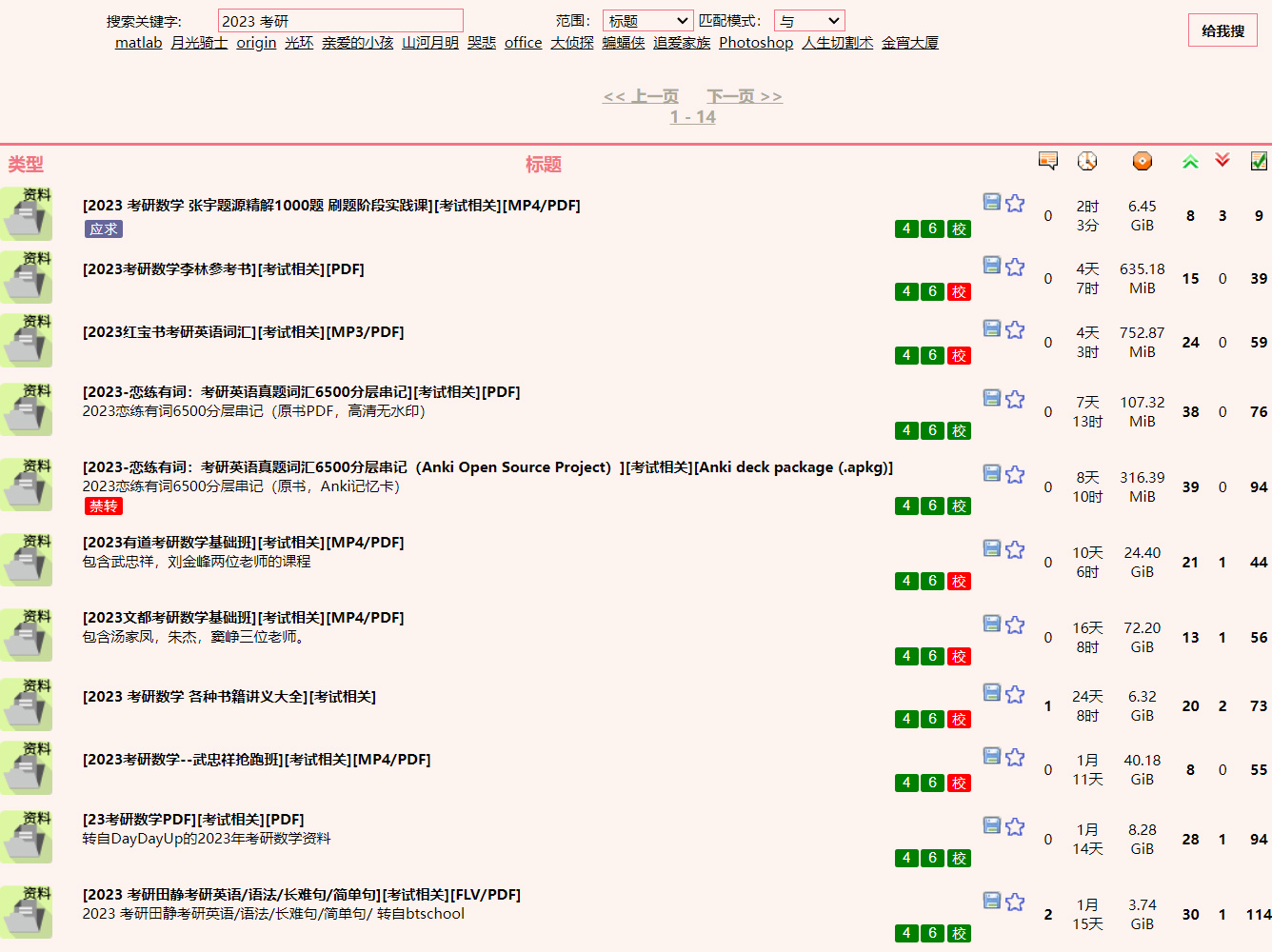Sort by size disc icon
This screenshot has height=952, width=1272.
pos(1142,161)
